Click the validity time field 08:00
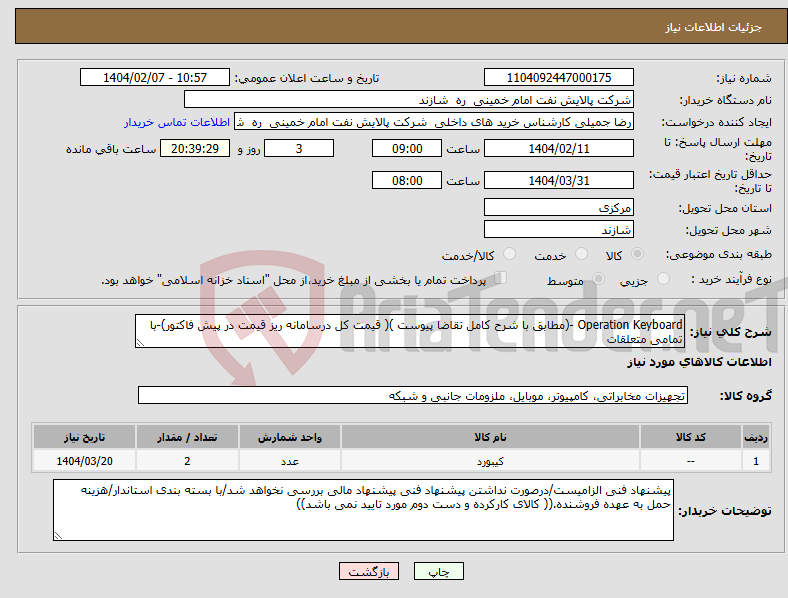 [x=407, y=180]
